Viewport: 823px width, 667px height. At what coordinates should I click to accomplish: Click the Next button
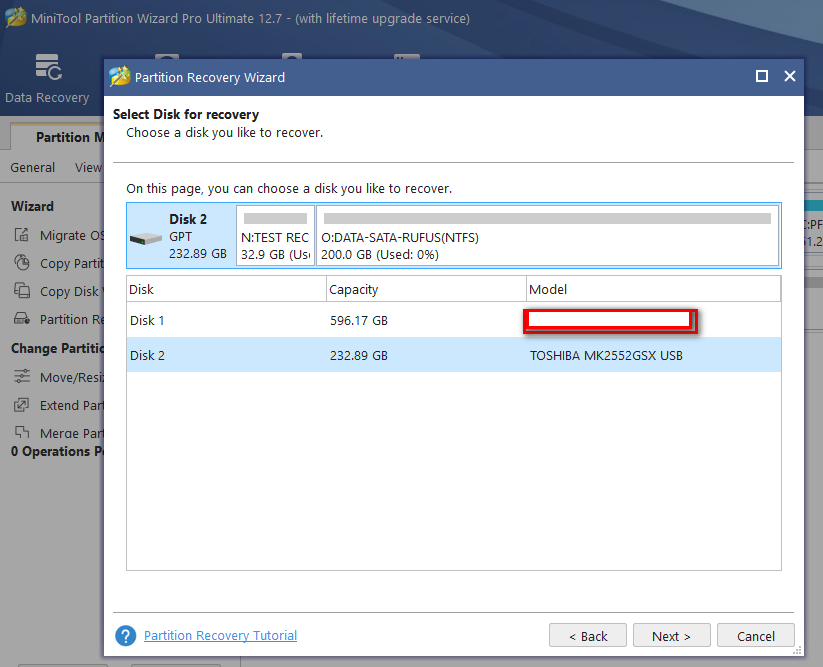(x=671, y=636)
